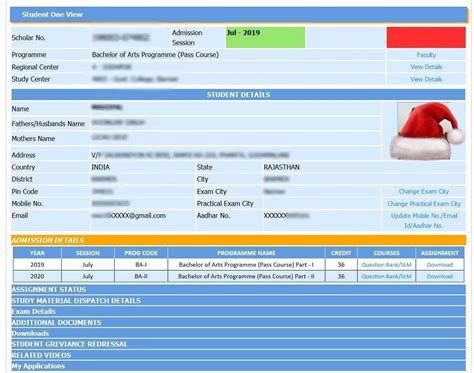
Task: Click the Programme value Bachelor of Arts Programme
Action: click(x=155, y=55)
